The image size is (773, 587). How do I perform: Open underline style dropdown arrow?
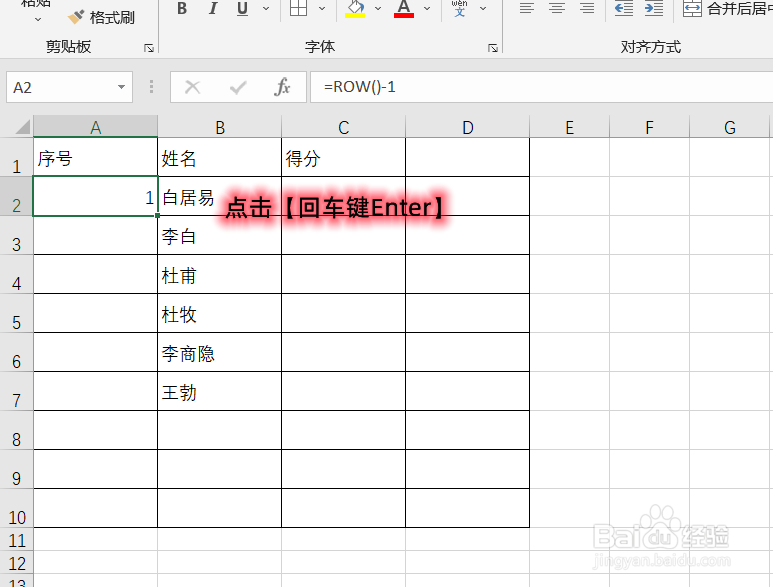266,8
